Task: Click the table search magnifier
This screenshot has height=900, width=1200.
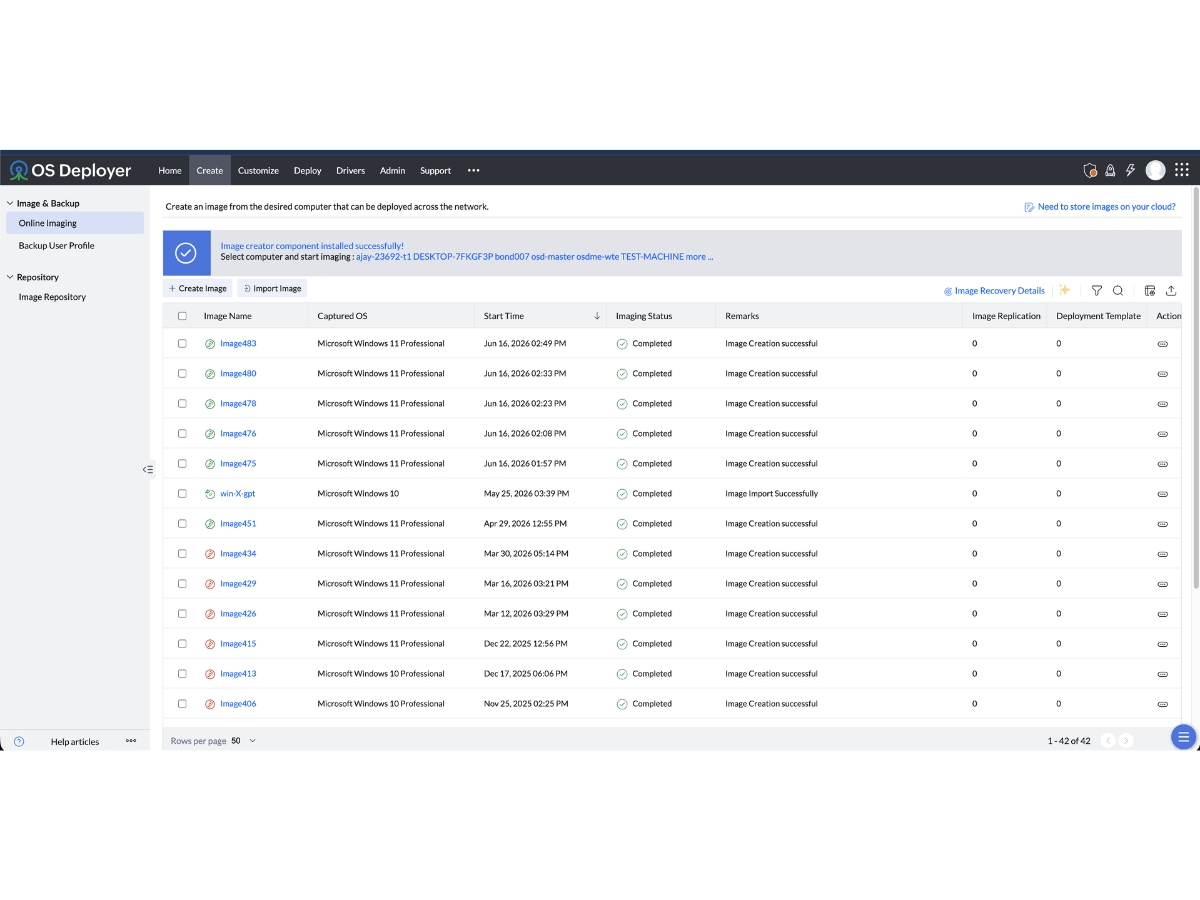Action: click(1118, 290)
